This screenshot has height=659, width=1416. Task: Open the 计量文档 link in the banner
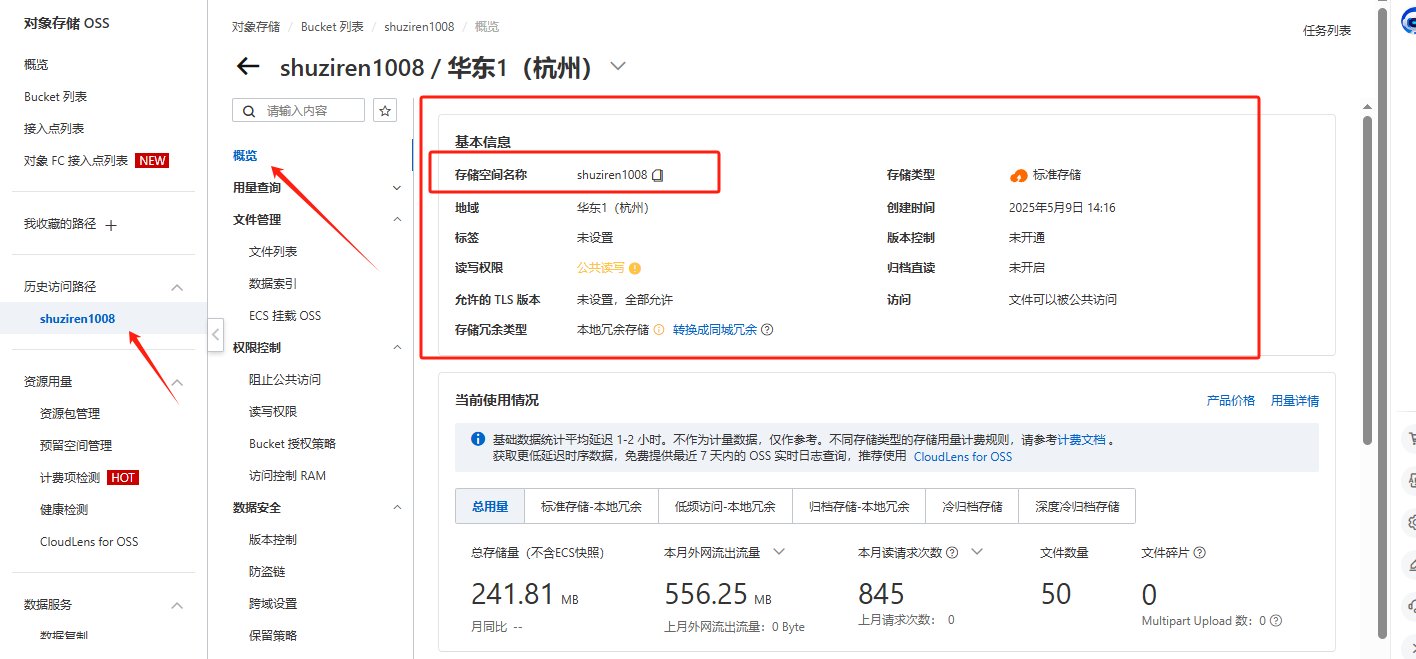(1082, 439)
